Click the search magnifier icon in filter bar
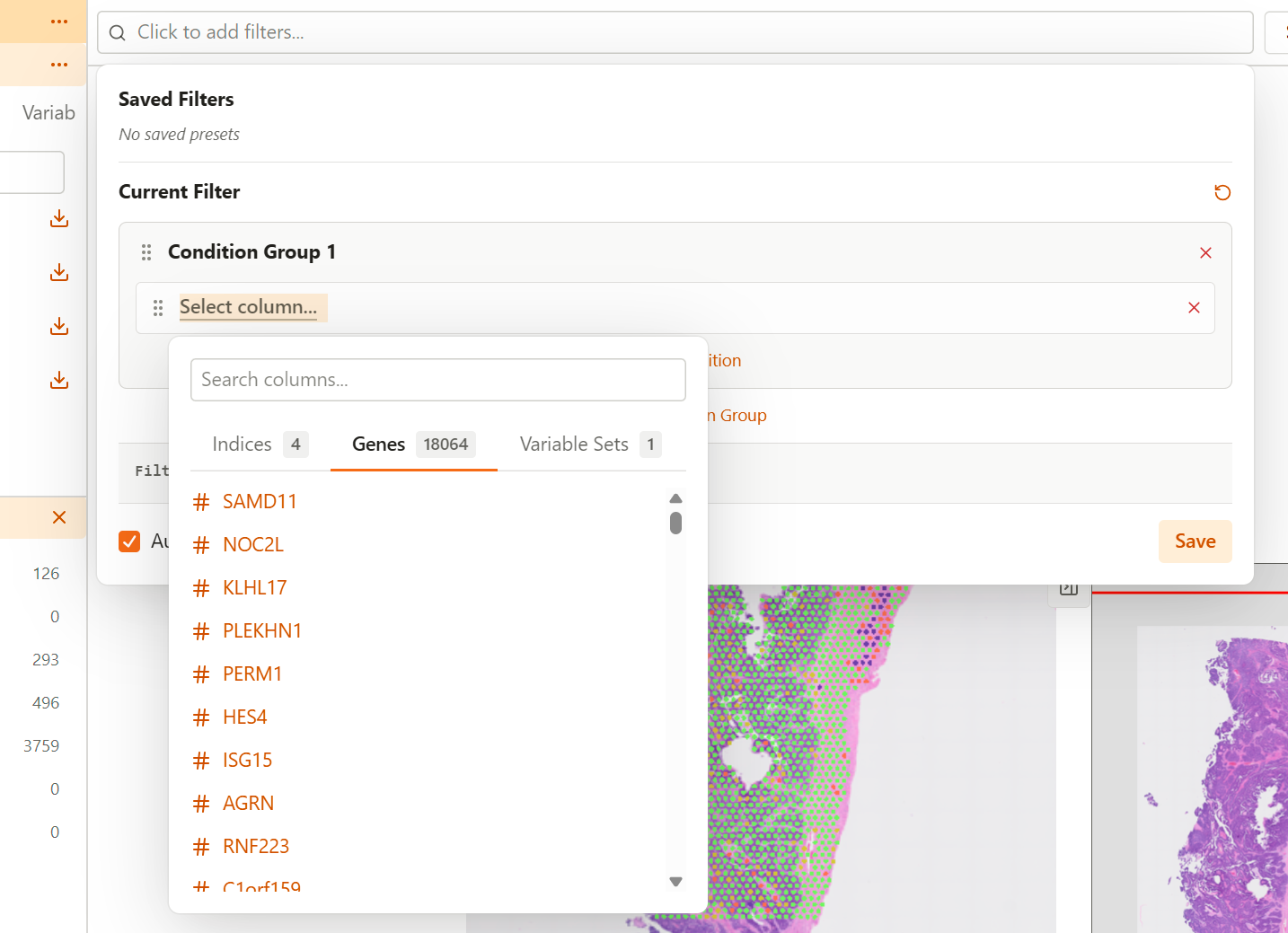Viewport: 1288px width, 933px height. (118, 33)
